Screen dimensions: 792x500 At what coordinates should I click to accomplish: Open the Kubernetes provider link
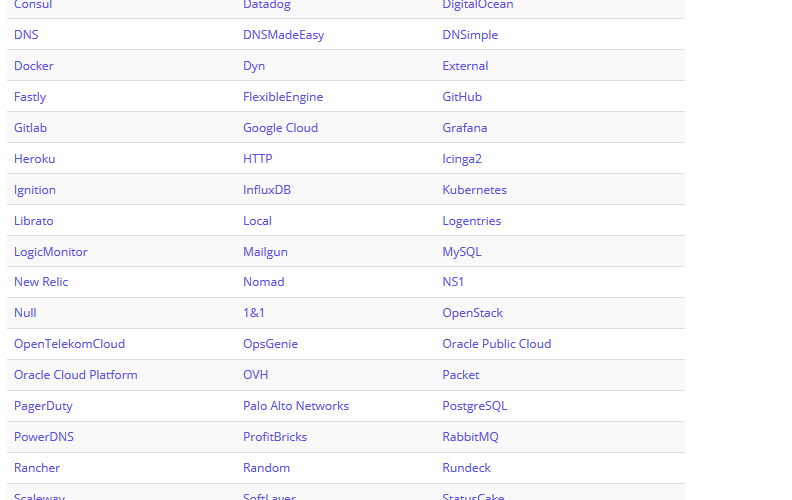(x=474, y=190)
